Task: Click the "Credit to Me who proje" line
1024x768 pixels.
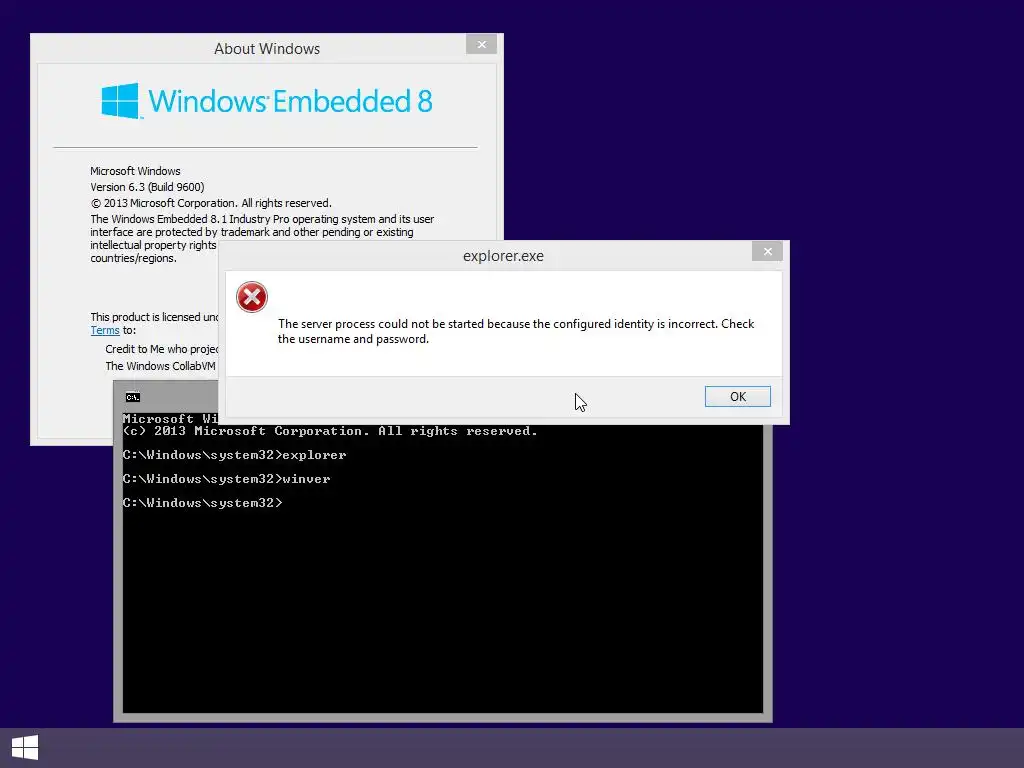Action: [162, 349]
